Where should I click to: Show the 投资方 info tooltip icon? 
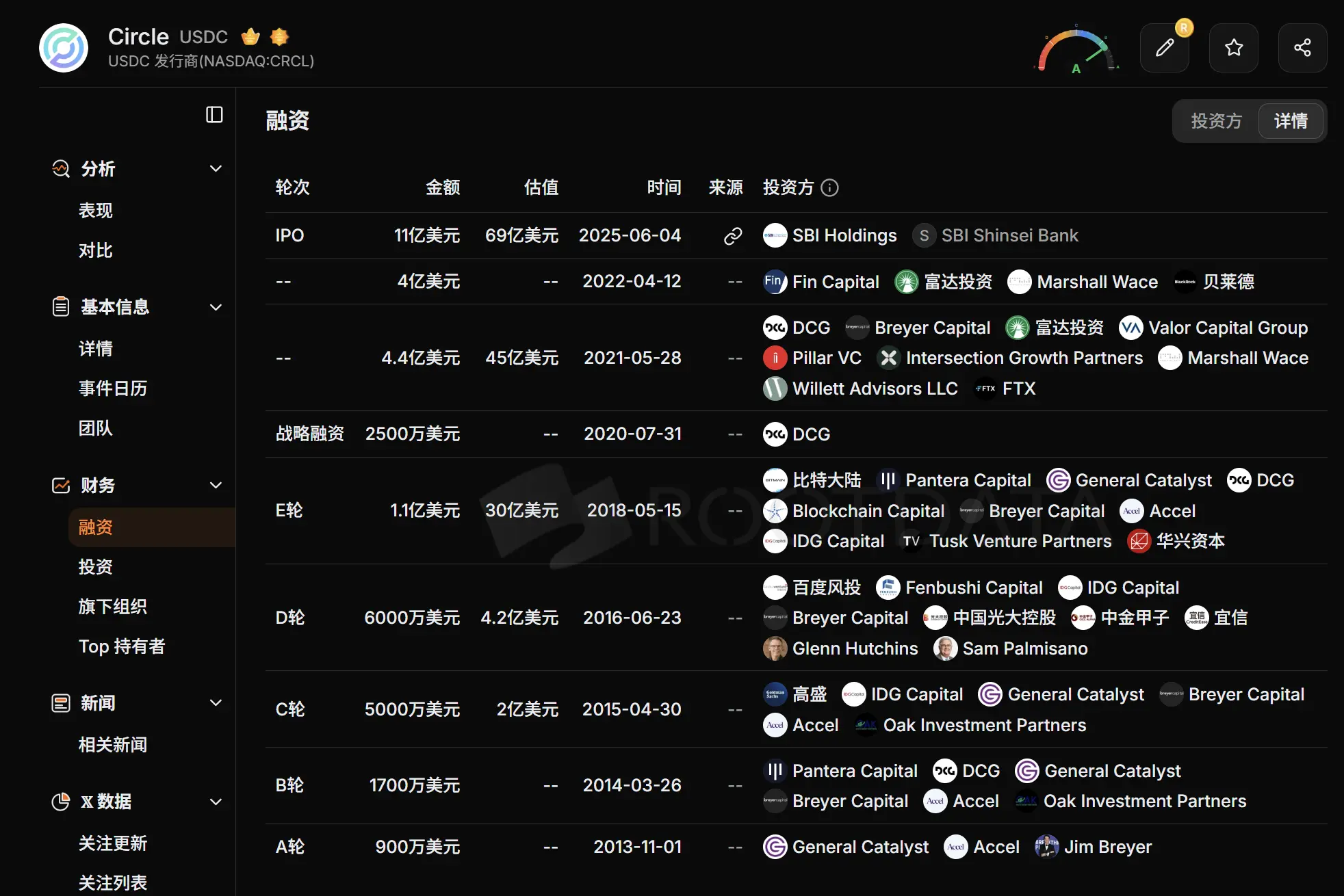click(x=829, y=188)
